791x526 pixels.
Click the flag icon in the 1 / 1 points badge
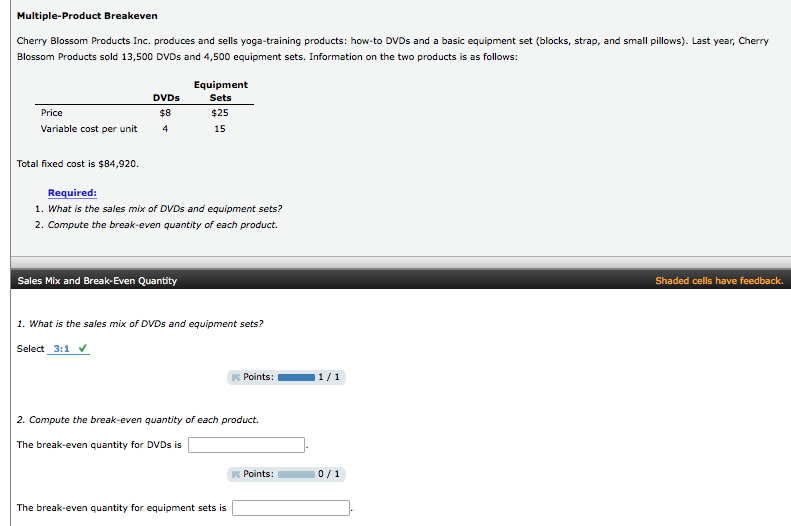[236, 377]
